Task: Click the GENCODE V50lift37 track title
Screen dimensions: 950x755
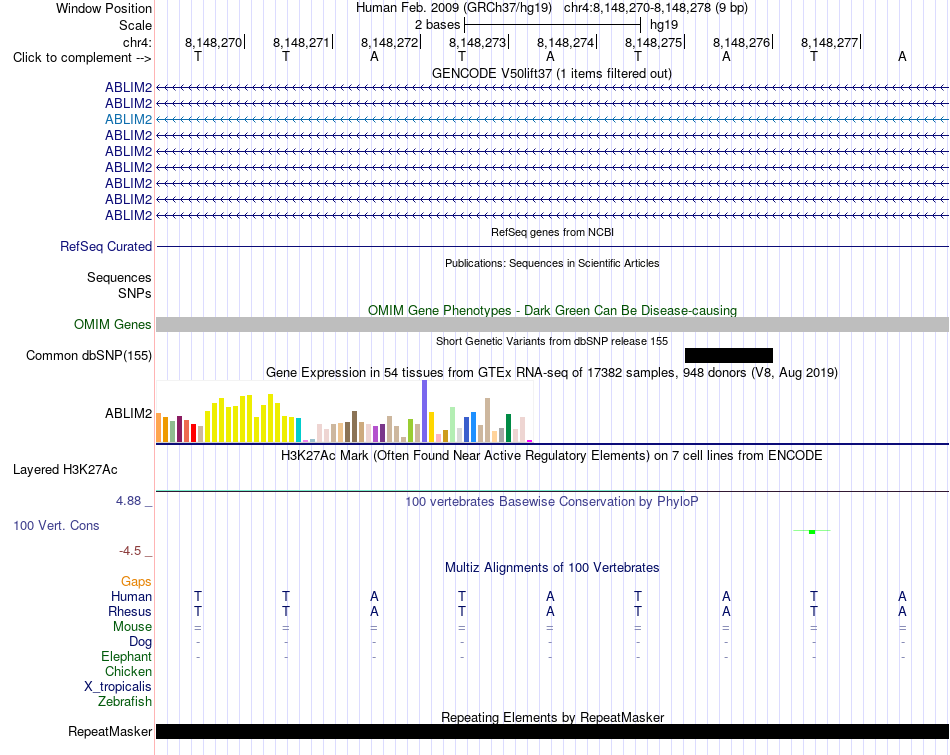Action: (x=551, y=73)
